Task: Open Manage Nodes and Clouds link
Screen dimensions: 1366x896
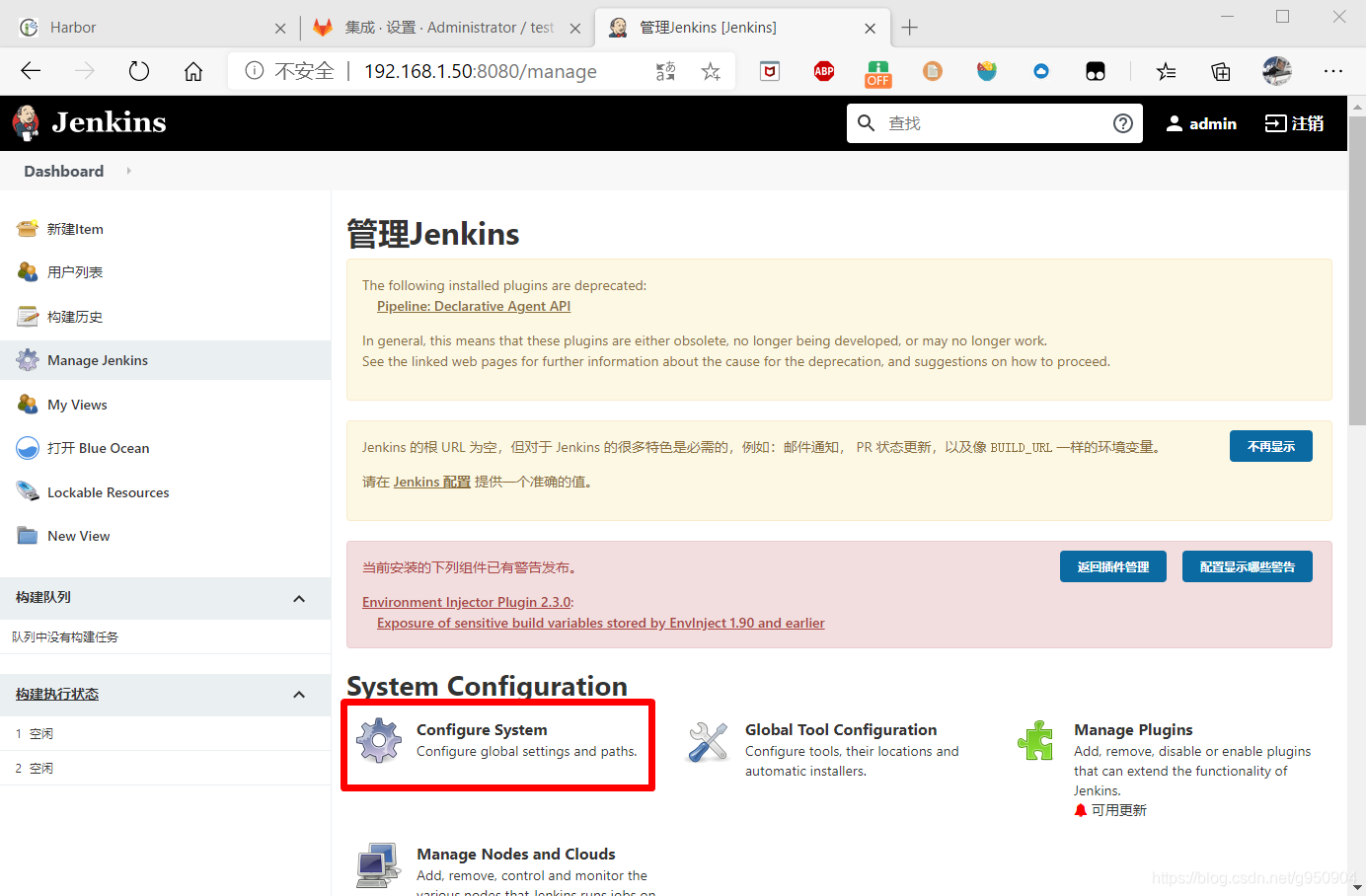Action: click(x=516, y=854)
